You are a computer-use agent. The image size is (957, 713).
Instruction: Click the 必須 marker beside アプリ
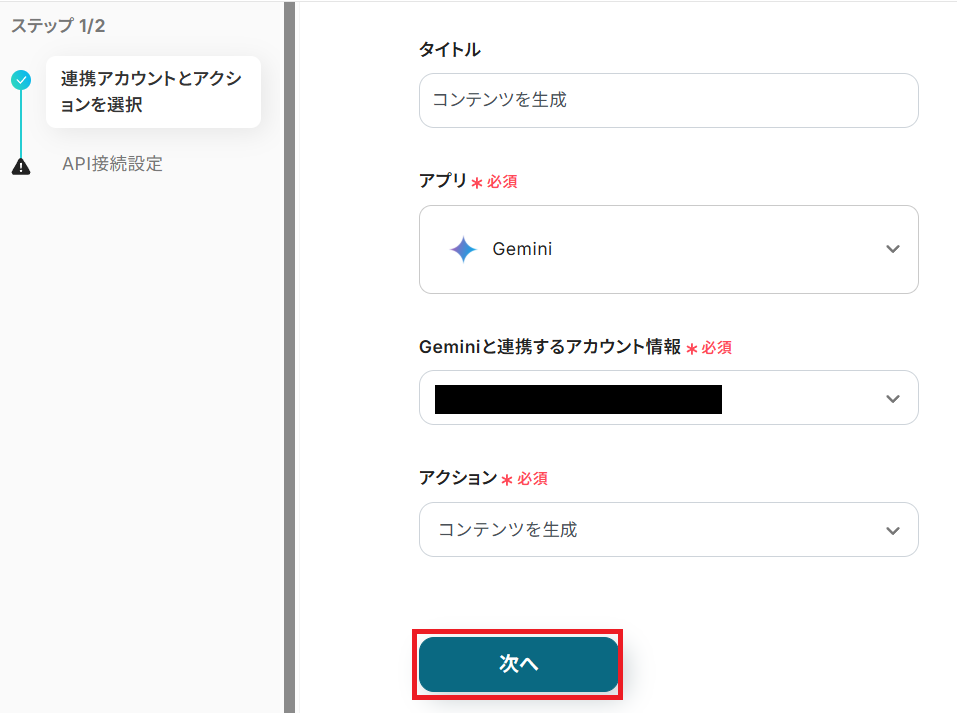pos(502,182)
